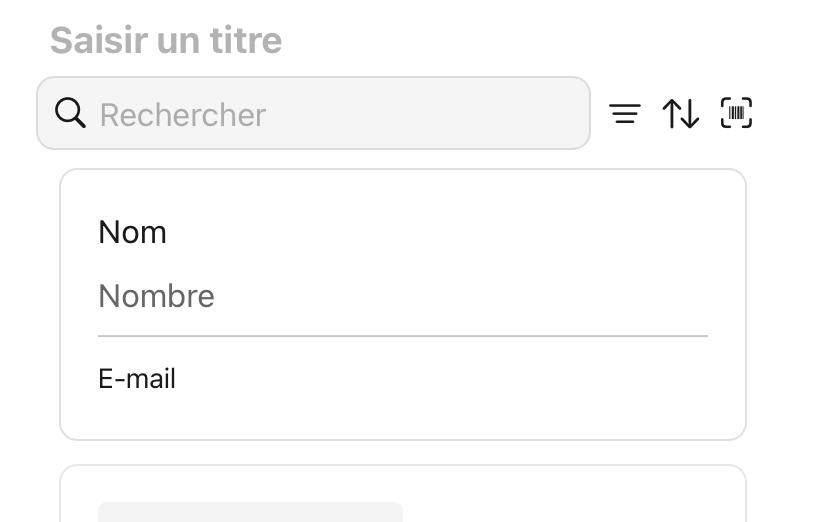Click the "Saisir un titre" title field
This screenshot has width=816, height=522.
(x=166, y=41)
